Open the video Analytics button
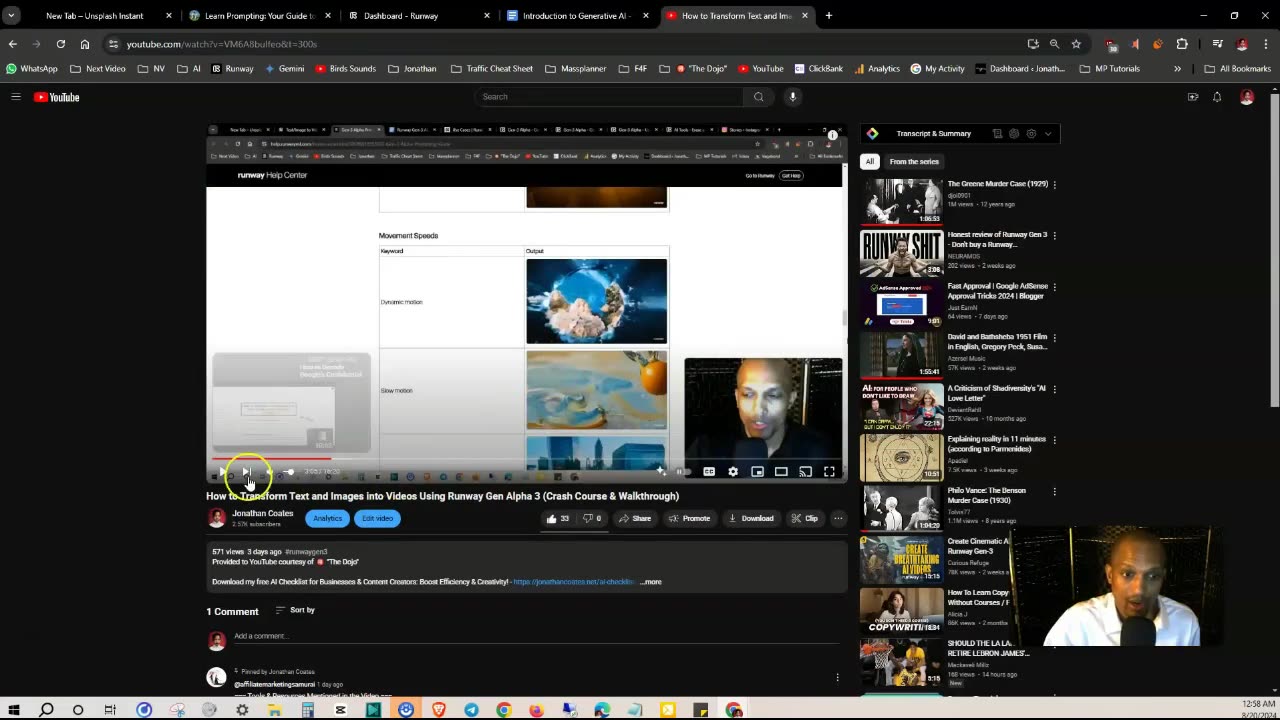1280x720 pixels. [x=327, y=518]
